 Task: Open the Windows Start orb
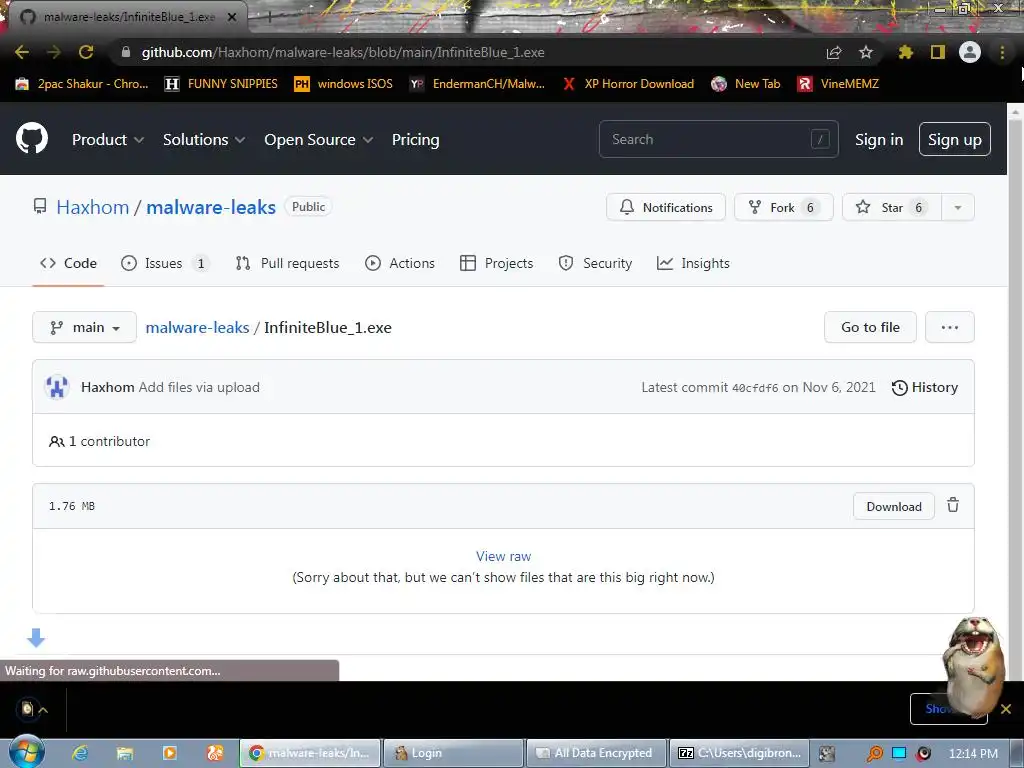pos(27,752)
